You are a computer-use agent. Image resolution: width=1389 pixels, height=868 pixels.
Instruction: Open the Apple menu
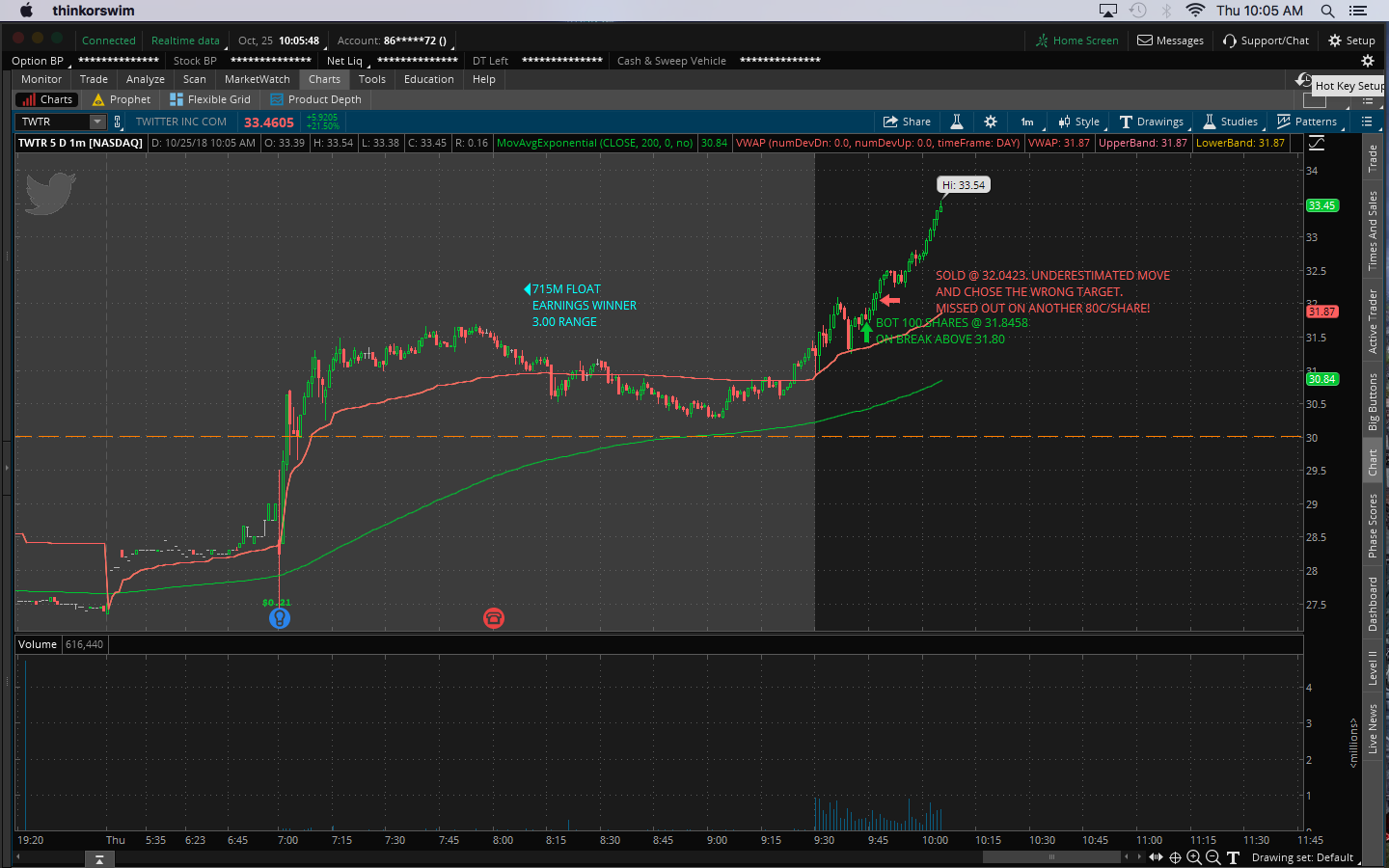coord(26,11)
